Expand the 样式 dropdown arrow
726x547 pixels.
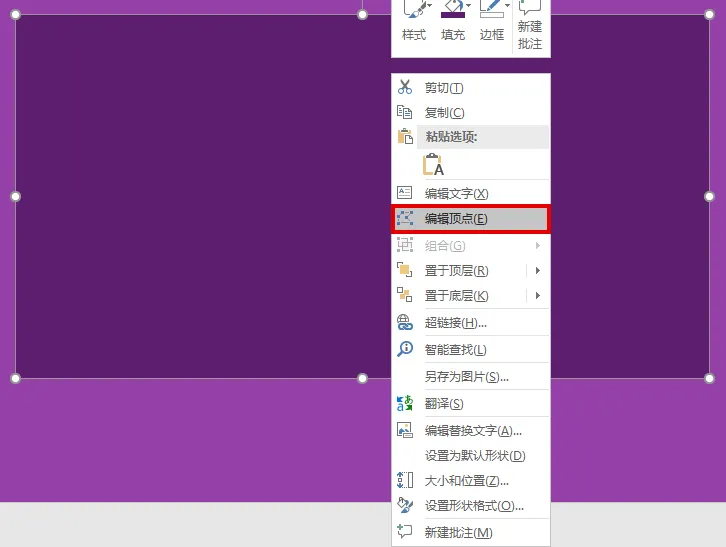(430, 6)
